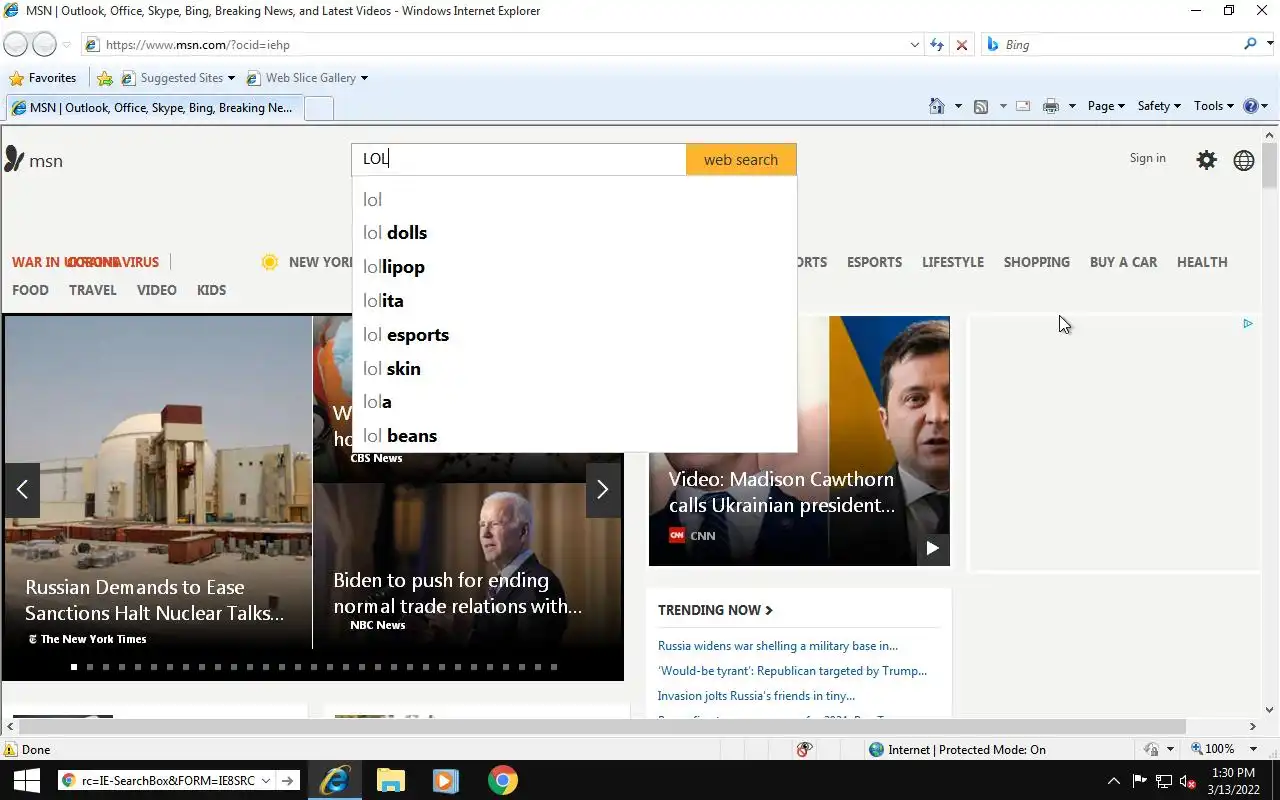Screen dimensions: 1280x800
Task: Click the Add to Favorites Bar icon
Action: pyautogui.click(x=105, y=78)
